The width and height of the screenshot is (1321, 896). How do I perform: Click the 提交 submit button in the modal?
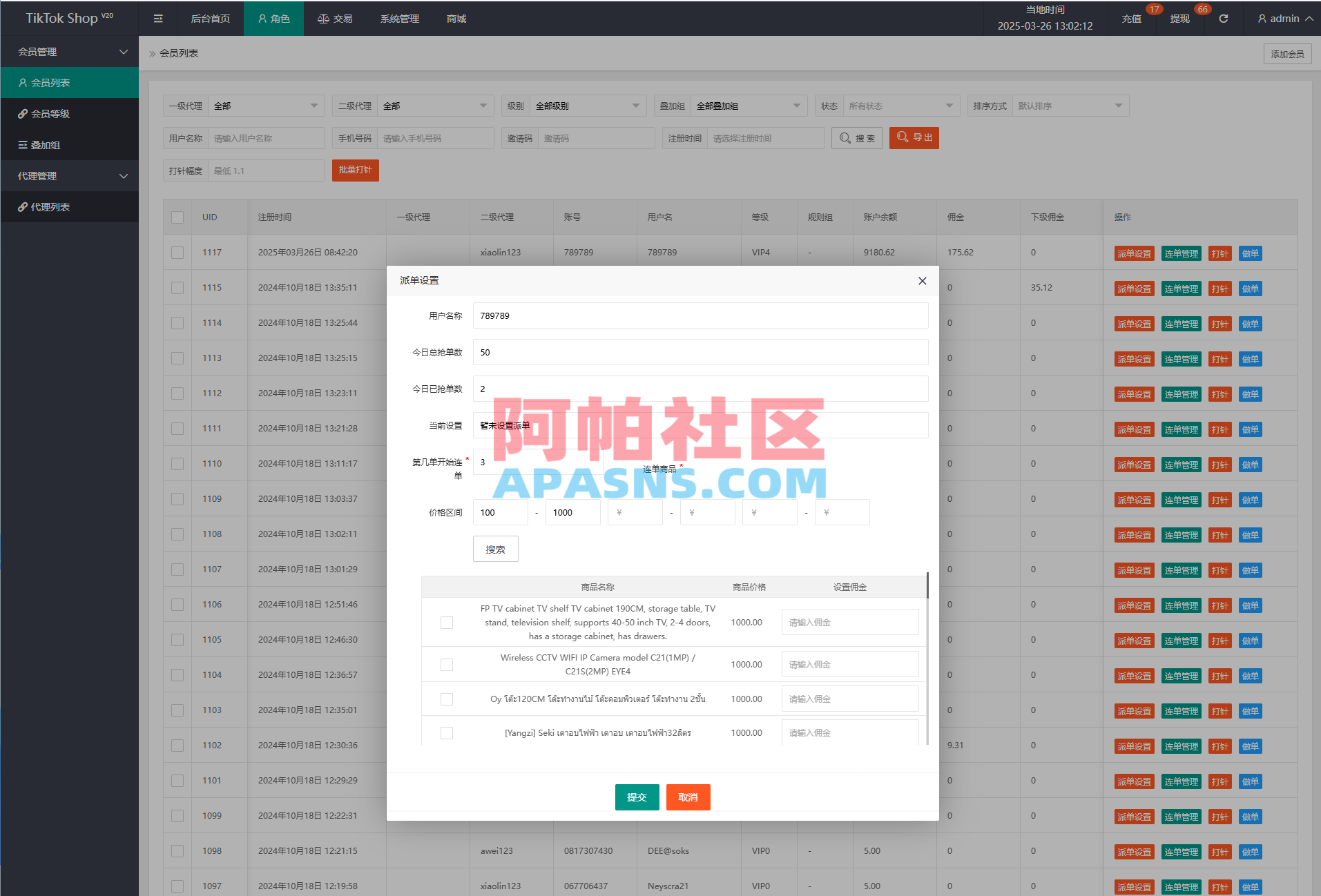636,797
